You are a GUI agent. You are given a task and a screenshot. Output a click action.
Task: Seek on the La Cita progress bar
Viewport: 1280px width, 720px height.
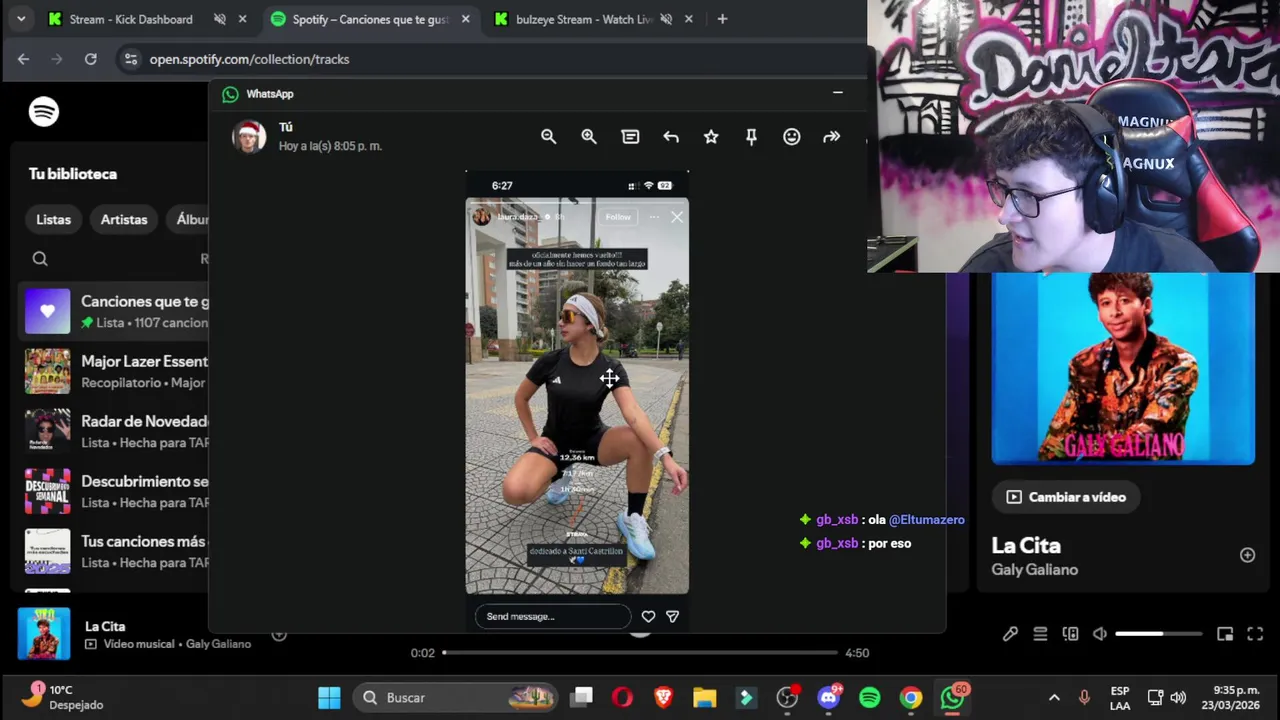point(640,653)
